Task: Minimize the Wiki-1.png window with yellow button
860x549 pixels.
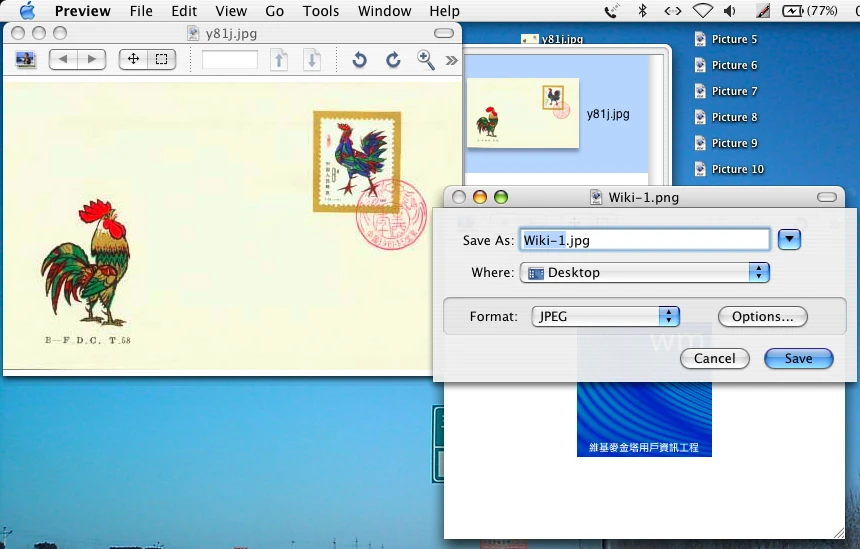Action: click(x=480, y=197)
